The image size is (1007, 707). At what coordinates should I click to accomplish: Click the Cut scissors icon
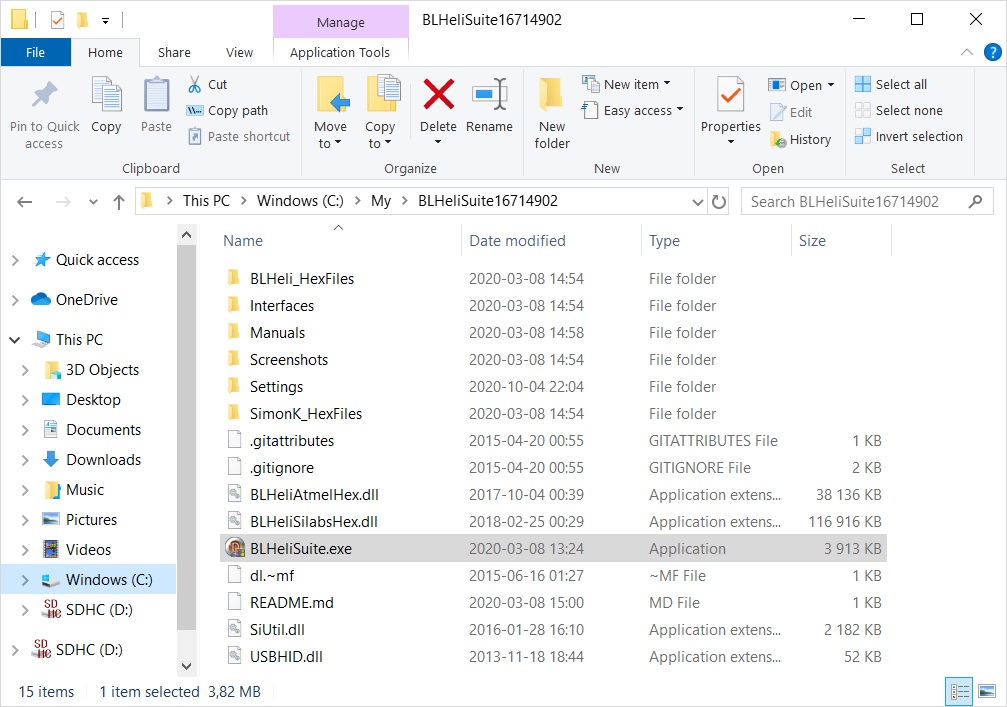pyautogui.click(x=195, y=84)
